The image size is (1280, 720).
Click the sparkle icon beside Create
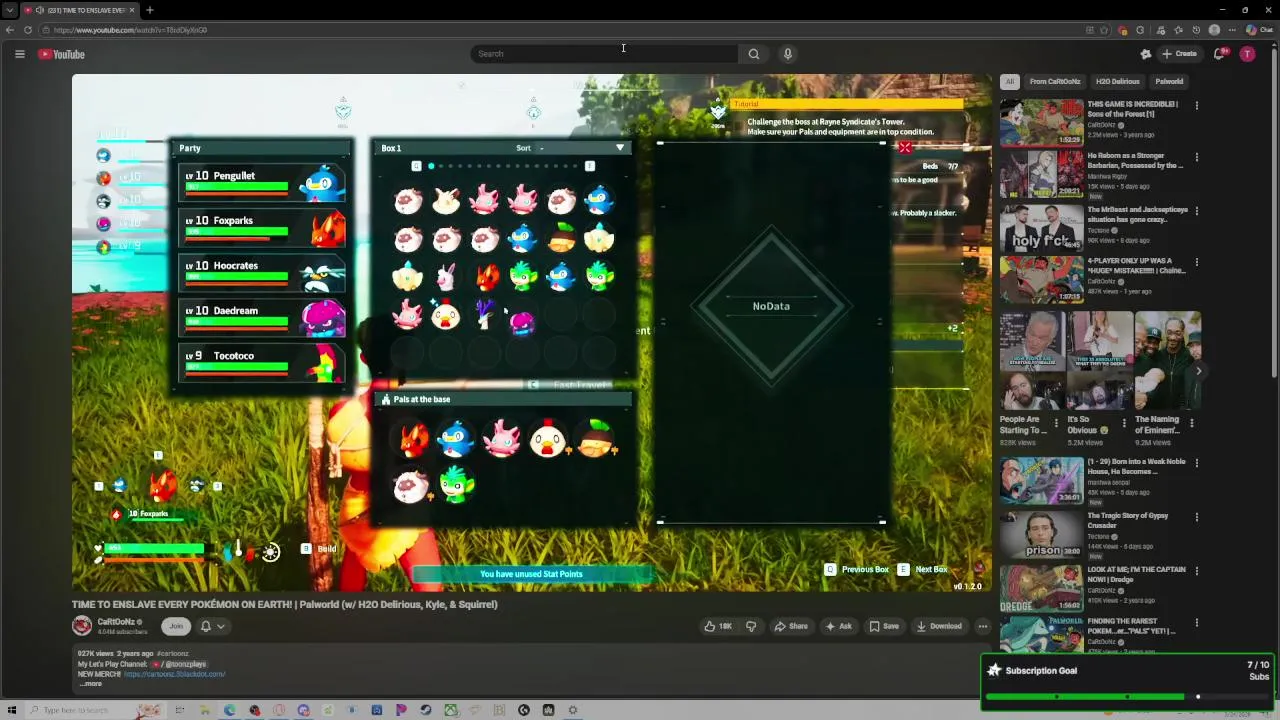click(x=1146, y=54)
